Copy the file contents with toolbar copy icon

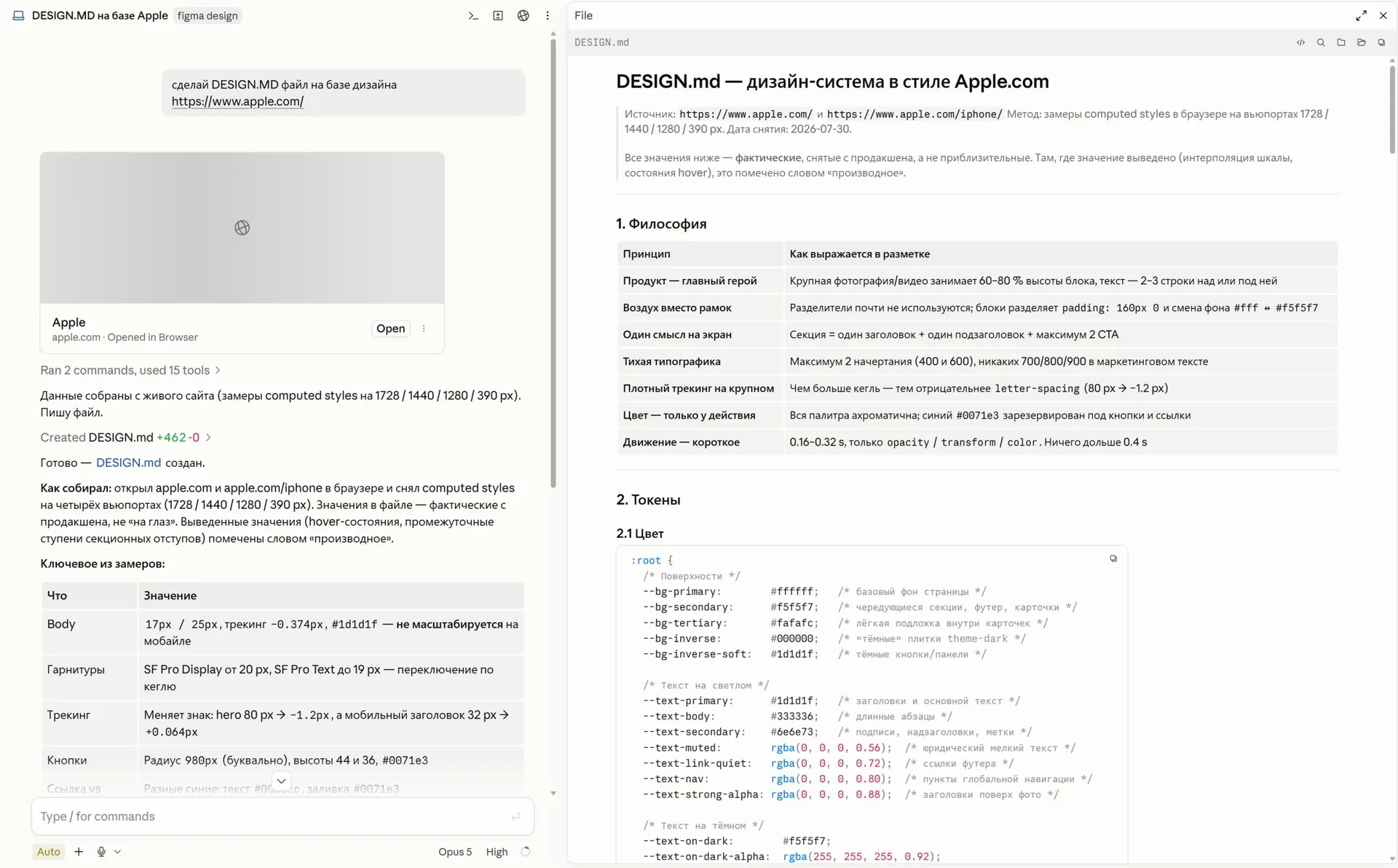coord(1381,42)
